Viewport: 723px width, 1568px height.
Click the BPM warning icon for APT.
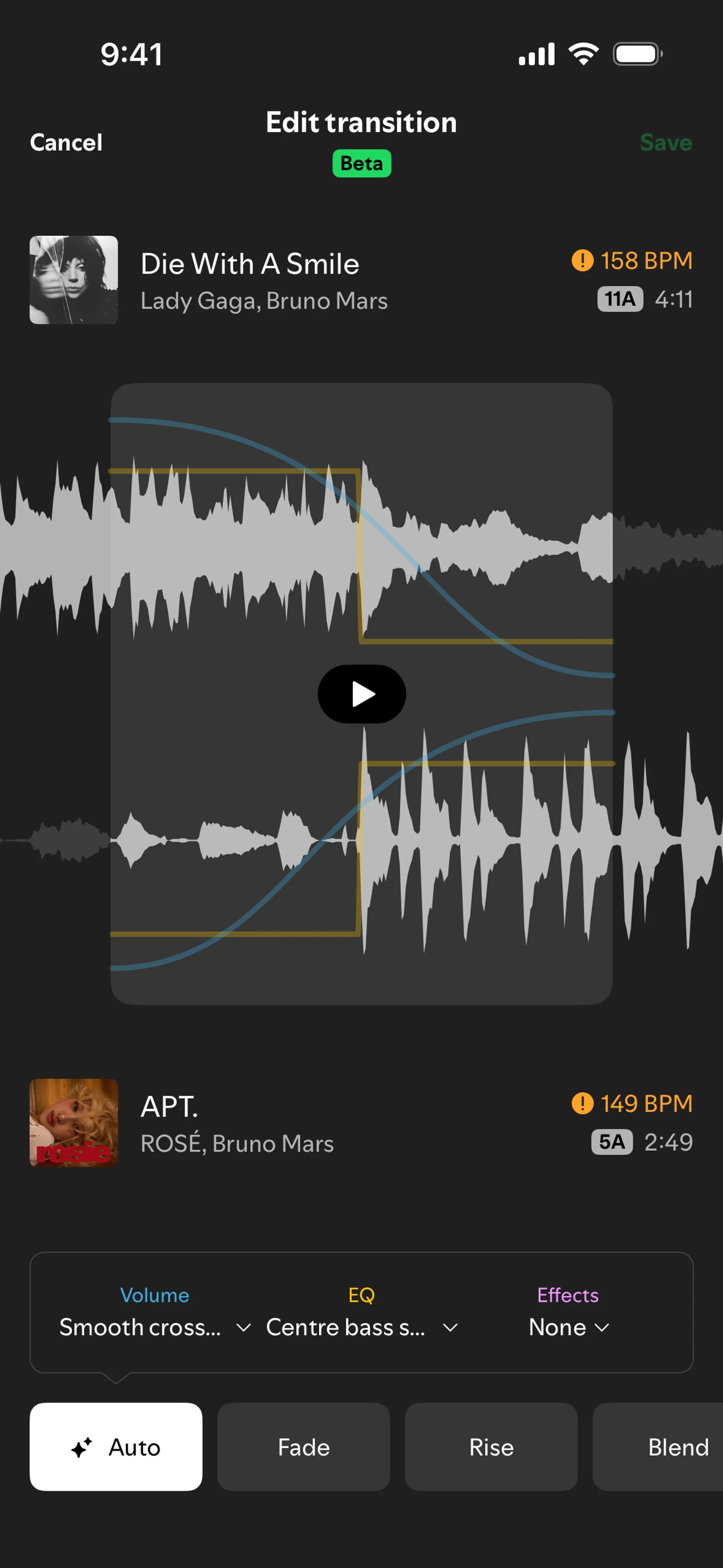tap(583, 1103)
